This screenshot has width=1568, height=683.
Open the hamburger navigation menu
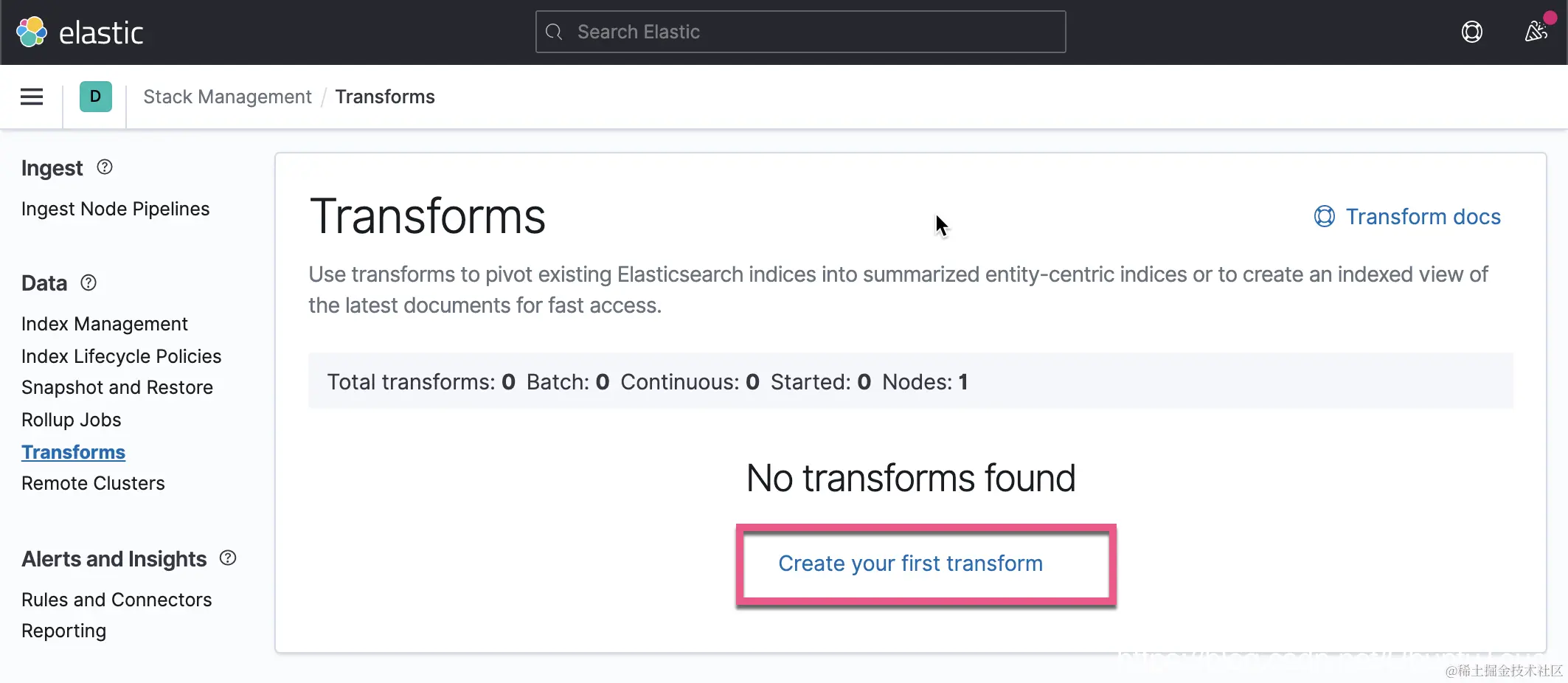point(32,97)
